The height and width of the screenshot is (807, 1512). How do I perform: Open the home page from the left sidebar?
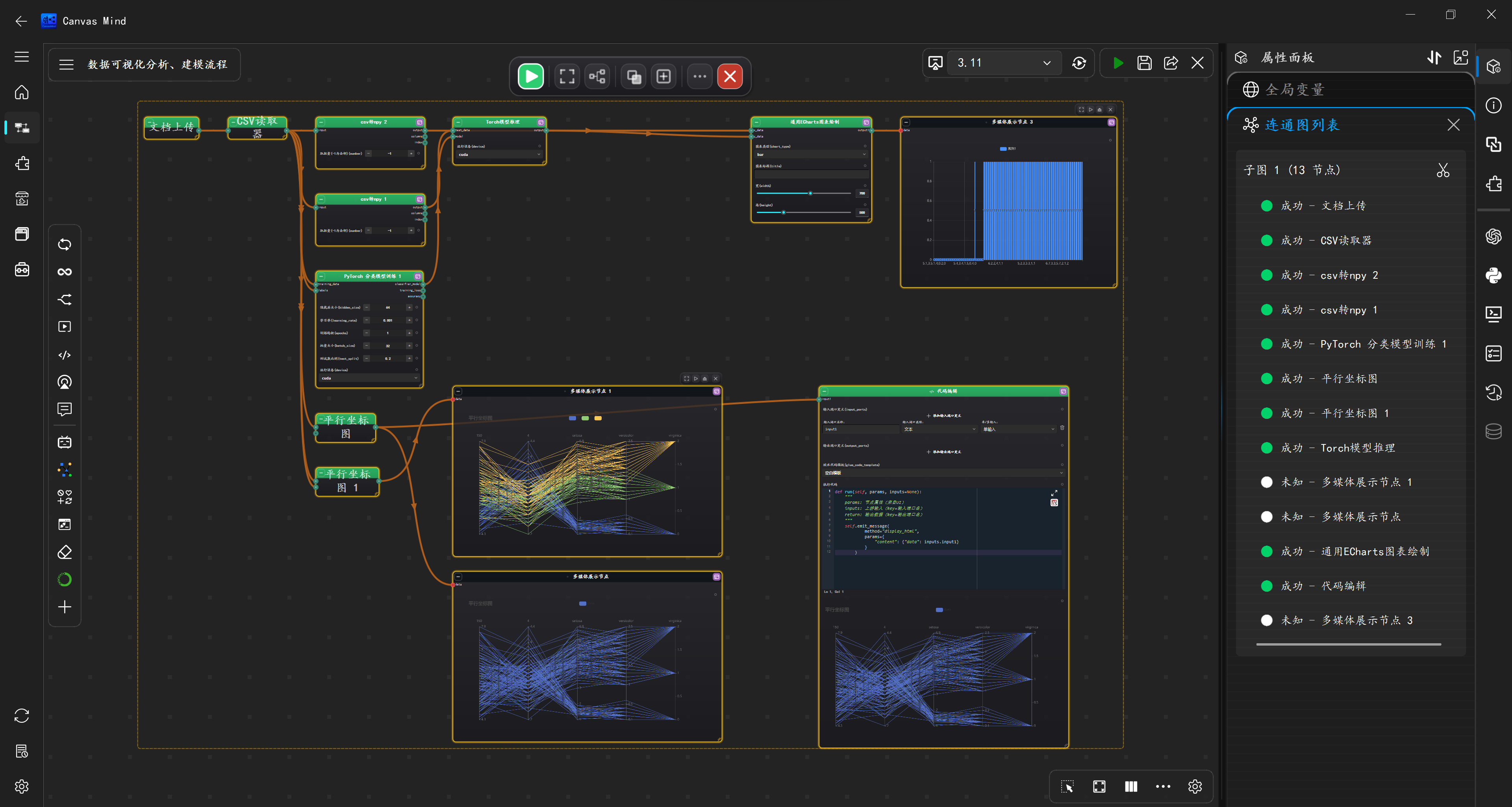(x=22, y=92)
